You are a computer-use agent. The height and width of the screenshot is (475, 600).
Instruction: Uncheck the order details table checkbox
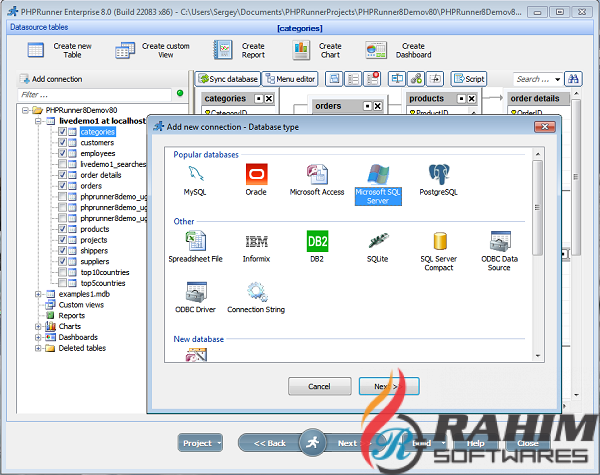point(62,175)
